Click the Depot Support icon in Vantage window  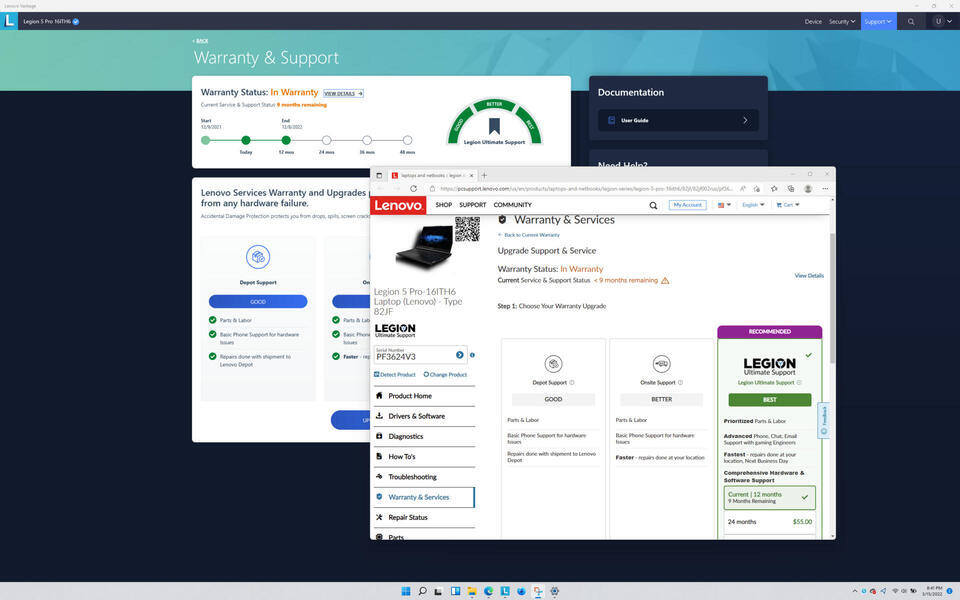258,257
